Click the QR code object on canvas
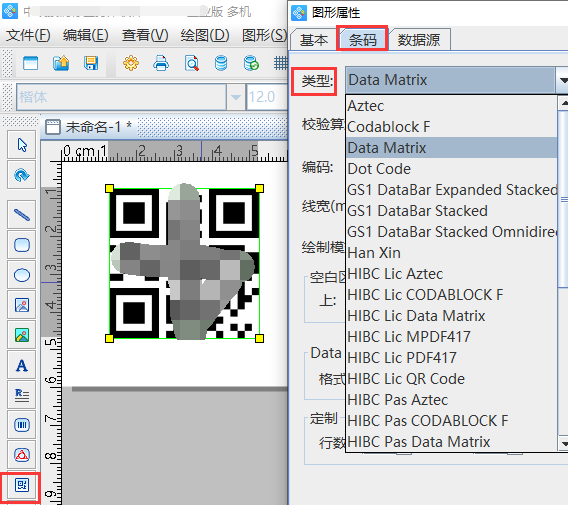The width and height of the screenshot is (568, 505). coord(184,263)
